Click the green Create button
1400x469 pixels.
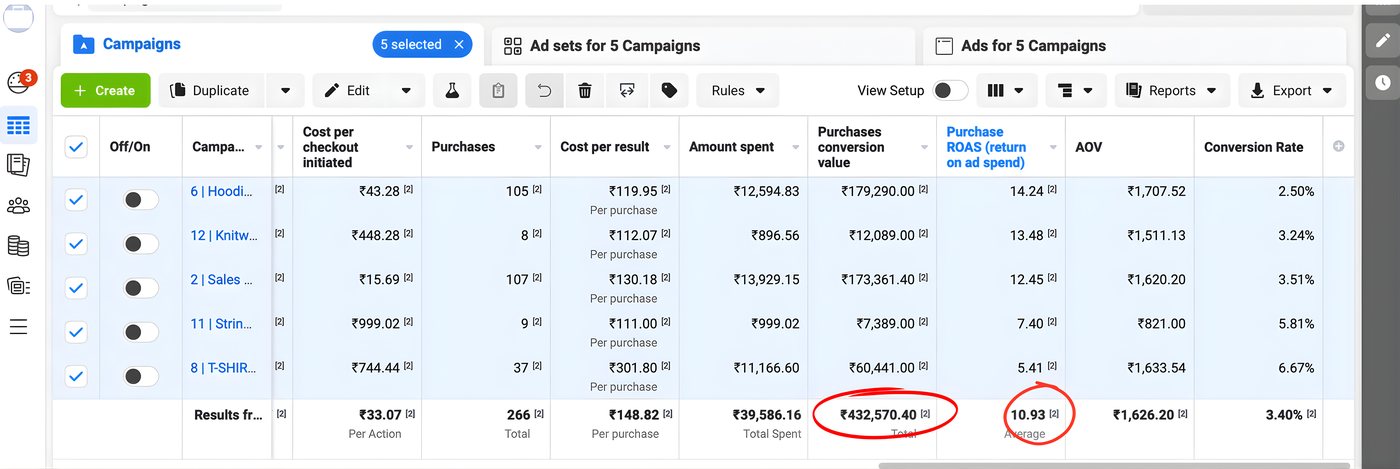[x=105, y=90]
